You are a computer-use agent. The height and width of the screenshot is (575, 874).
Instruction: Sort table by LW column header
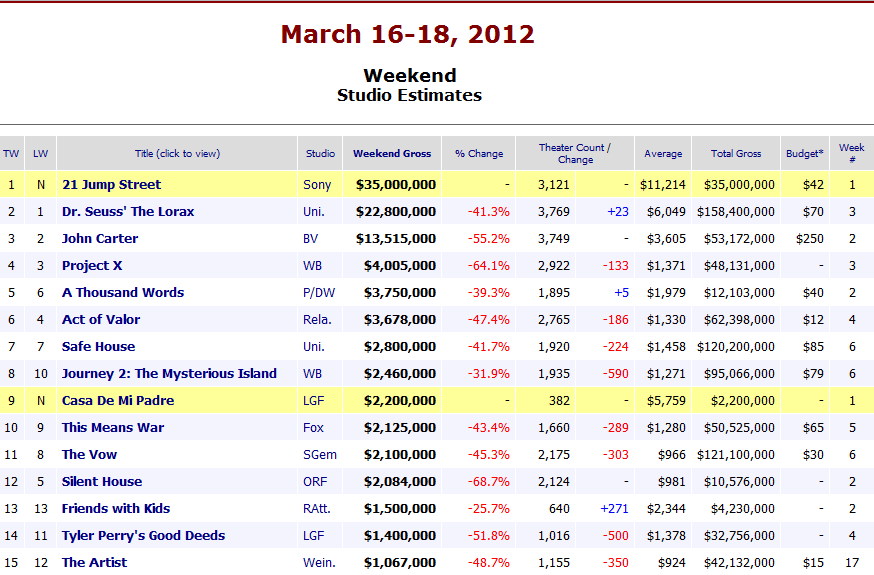[x=41, y=154]
